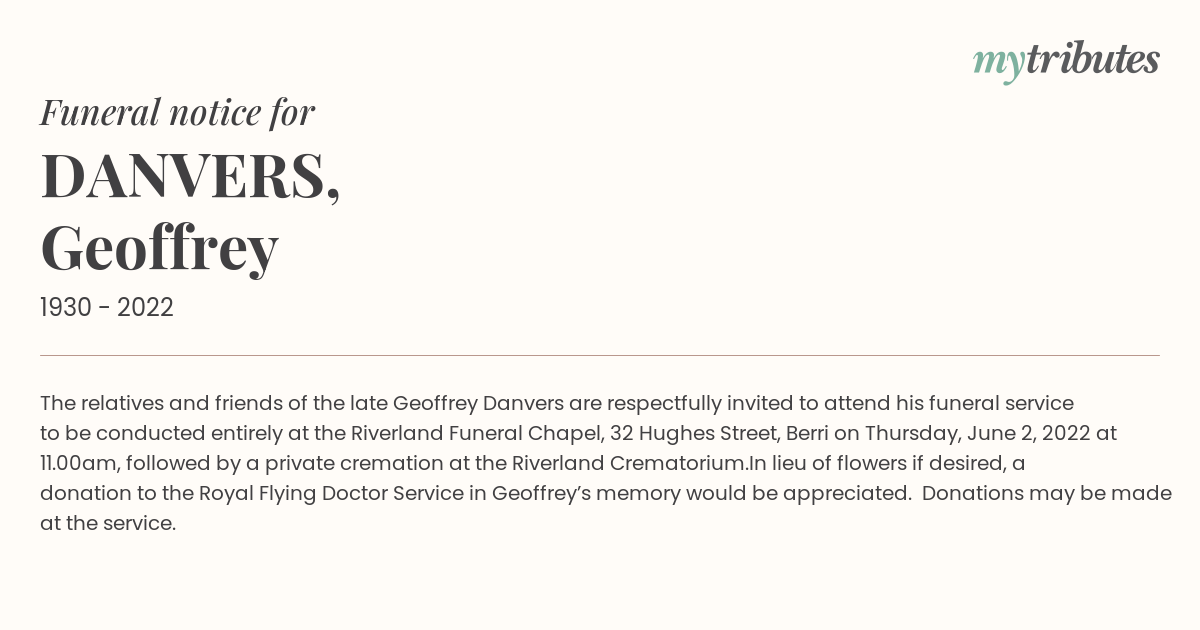The width and height of the screenshot is (1200, 630).
Task: Click the words "at the service."
Action: coord(108,523)
